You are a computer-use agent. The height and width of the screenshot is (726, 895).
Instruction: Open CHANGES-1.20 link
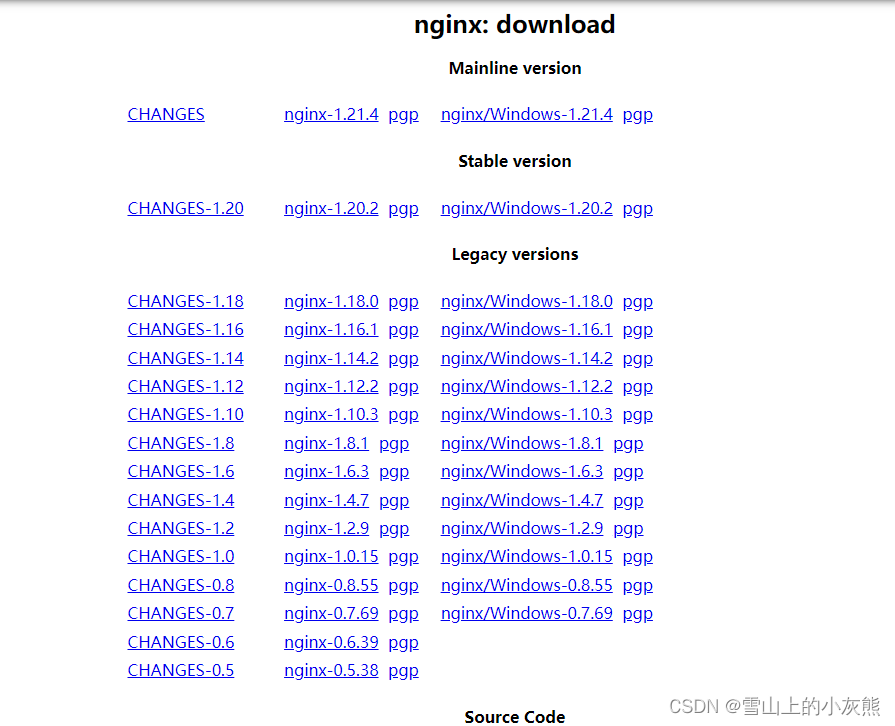pyautogui.click(x=186, y=208)
